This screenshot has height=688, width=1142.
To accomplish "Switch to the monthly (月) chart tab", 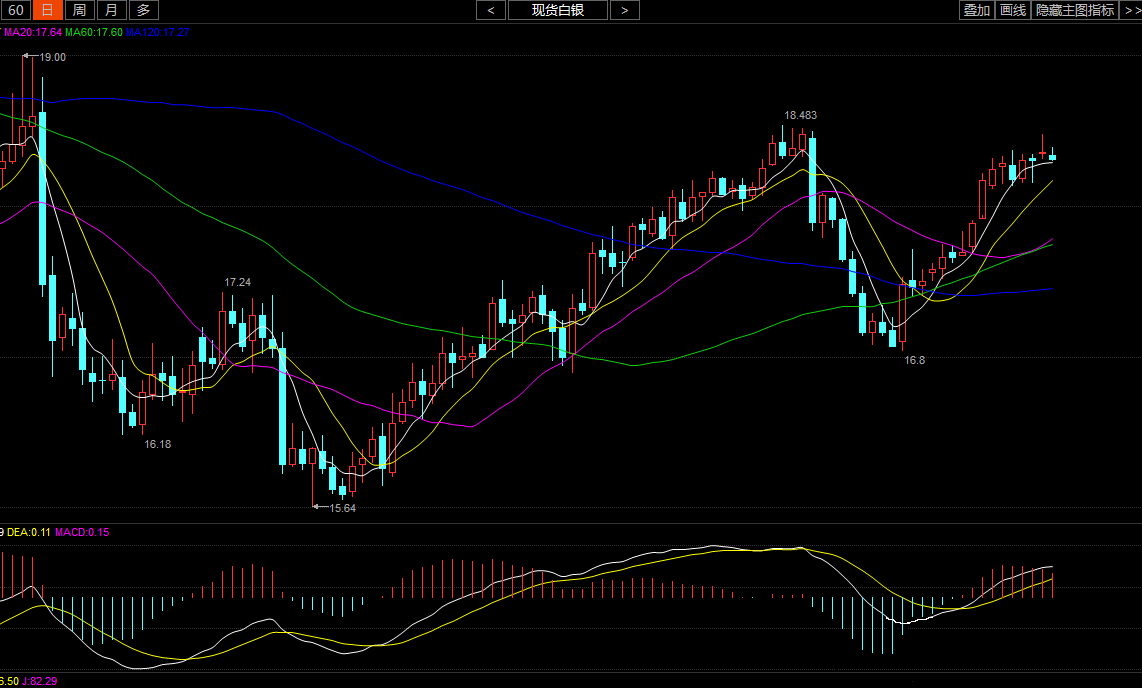I will [x=111, y=10].
